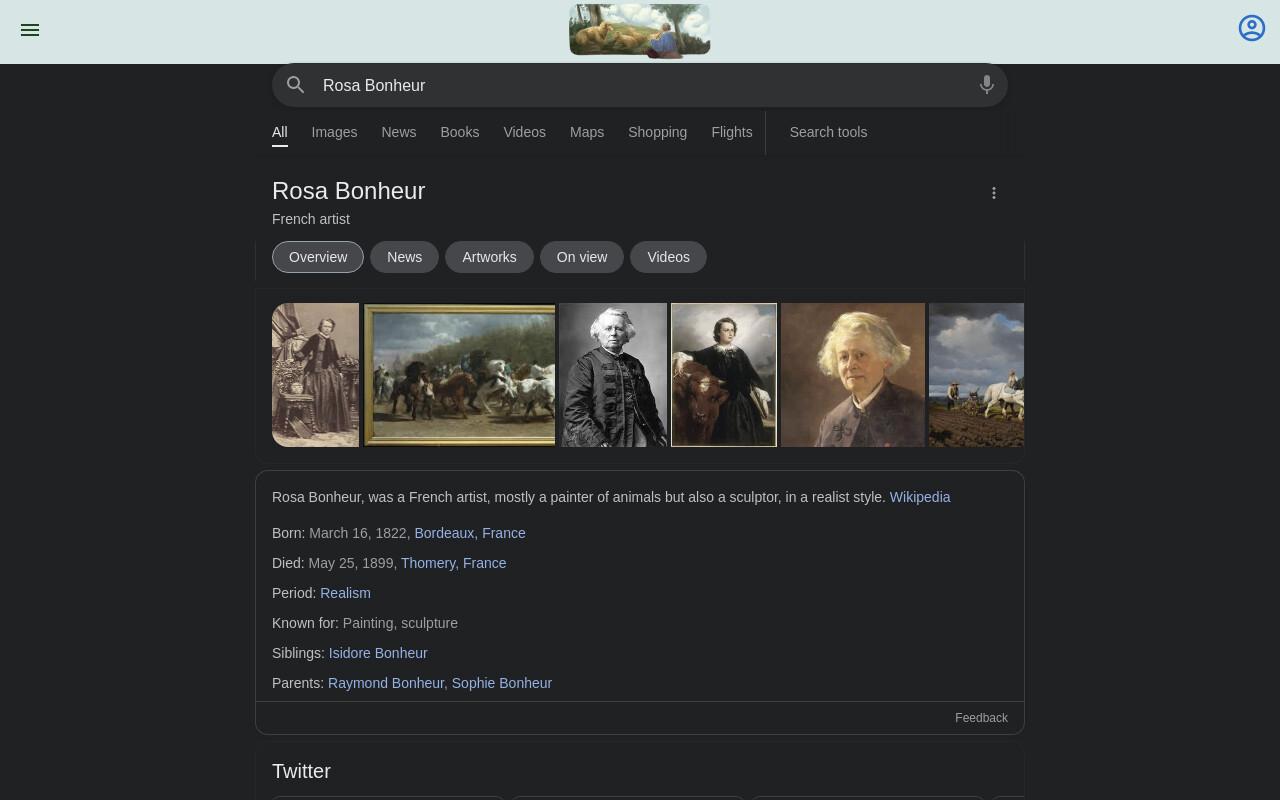This screenshot has height=800, width=1280.
Task: Click the search magnifier icon
Action: click(x=296, y=85)
